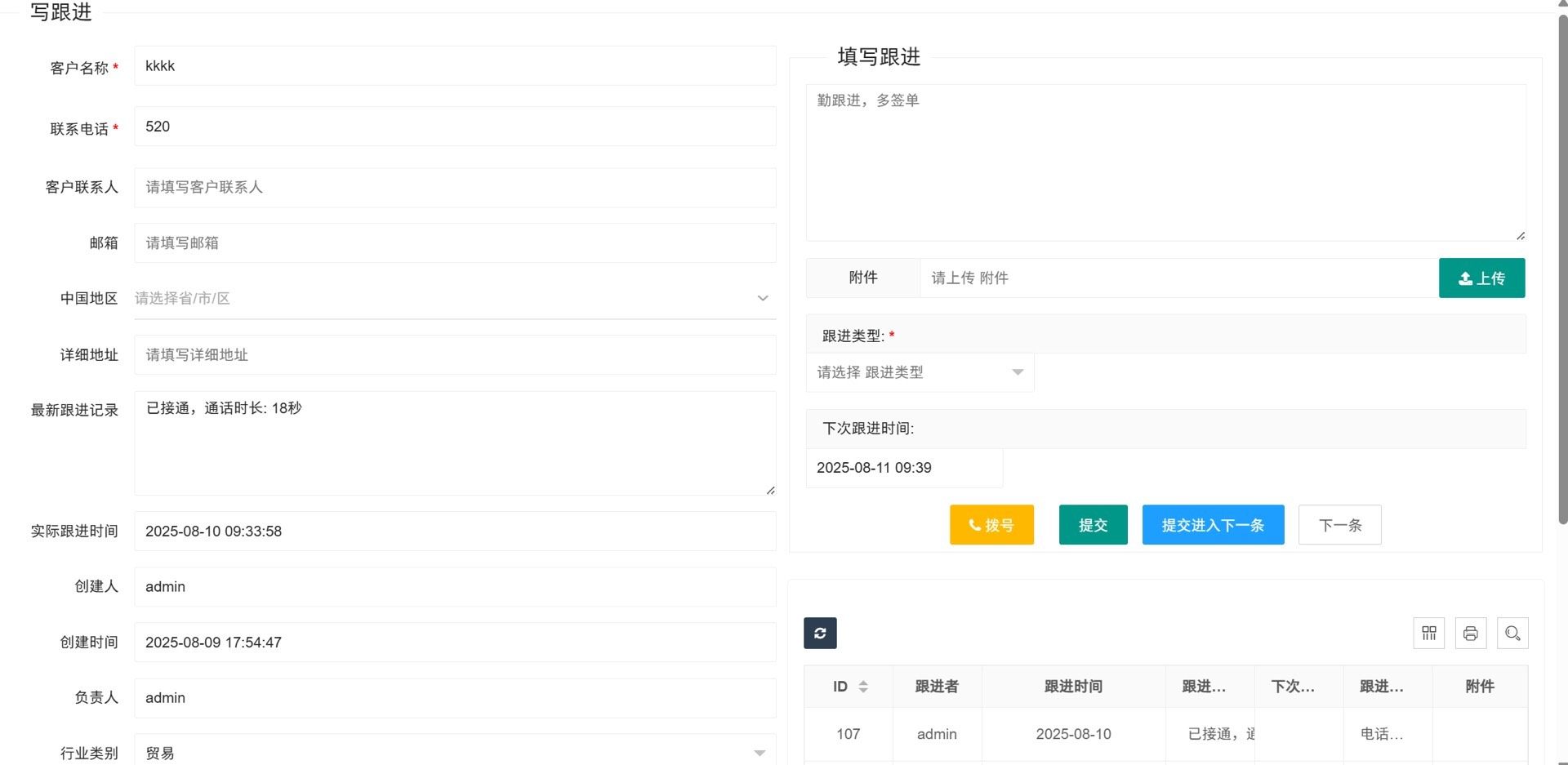Click the print table icon
This screenshot has width=1568, height=765.
[x=1470, y=633]
